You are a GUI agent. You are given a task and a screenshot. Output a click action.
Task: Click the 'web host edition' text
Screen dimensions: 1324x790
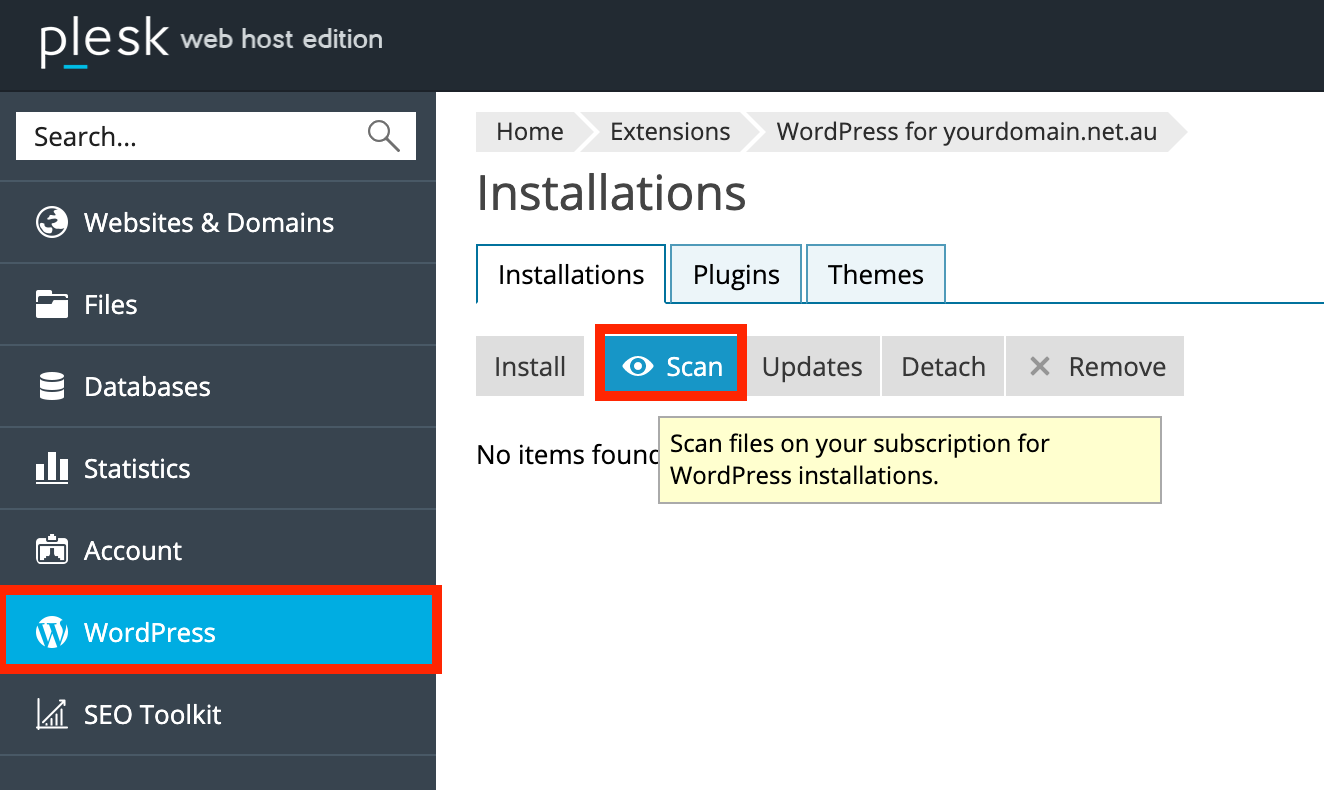[x=281, y=40]
